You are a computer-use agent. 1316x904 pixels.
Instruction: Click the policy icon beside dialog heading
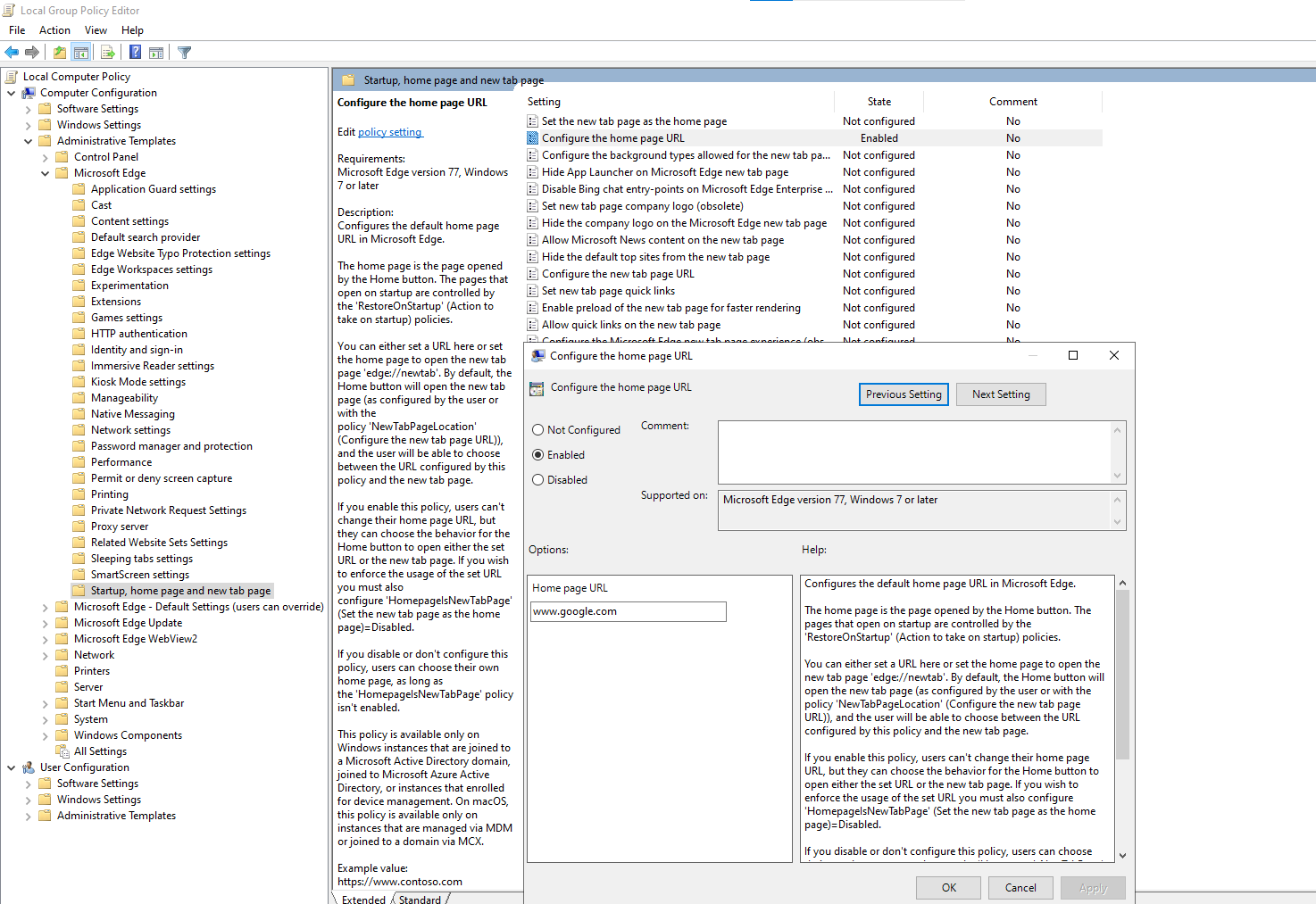click(537, 388)
